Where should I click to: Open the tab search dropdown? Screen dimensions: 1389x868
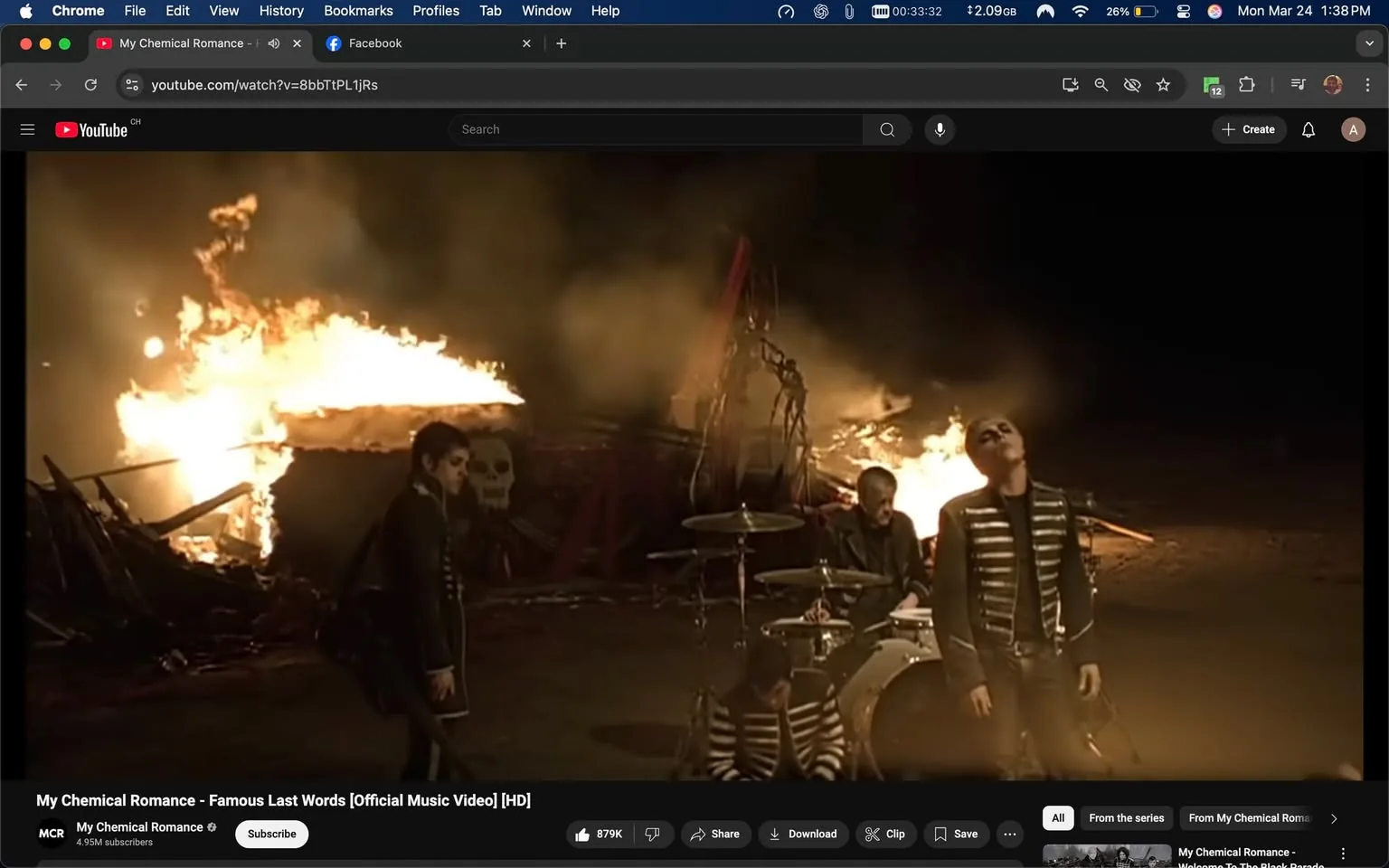(x=1368, y=42)
